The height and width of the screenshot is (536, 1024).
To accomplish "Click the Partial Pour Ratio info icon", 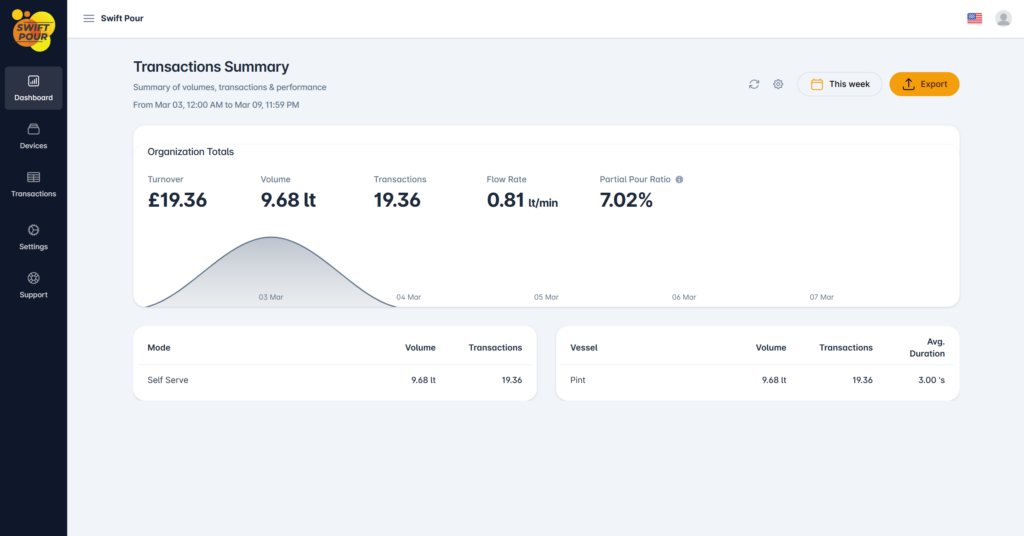I will point(679,180).
